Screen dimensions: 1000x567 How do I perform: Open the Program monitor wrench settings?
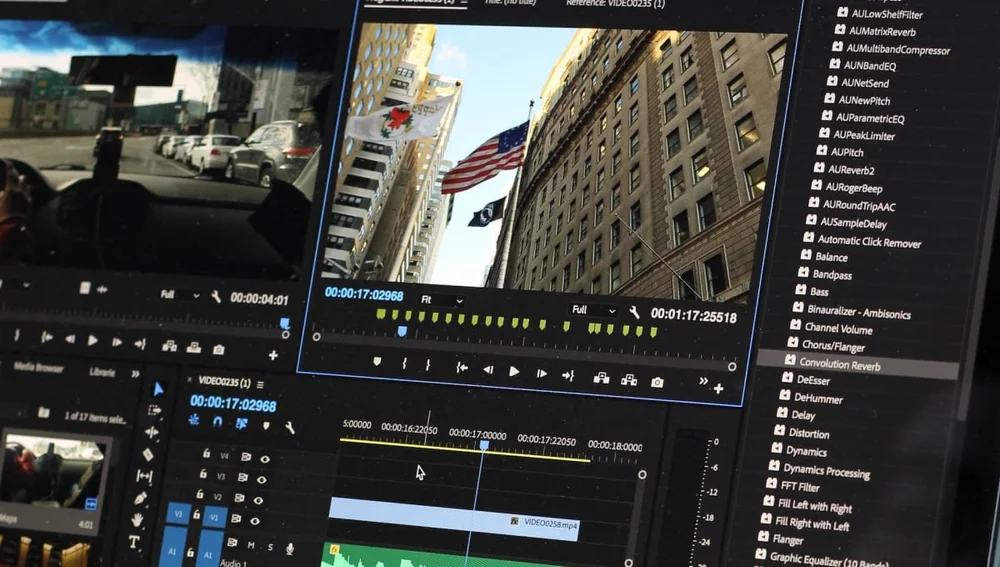coord(634,312)
